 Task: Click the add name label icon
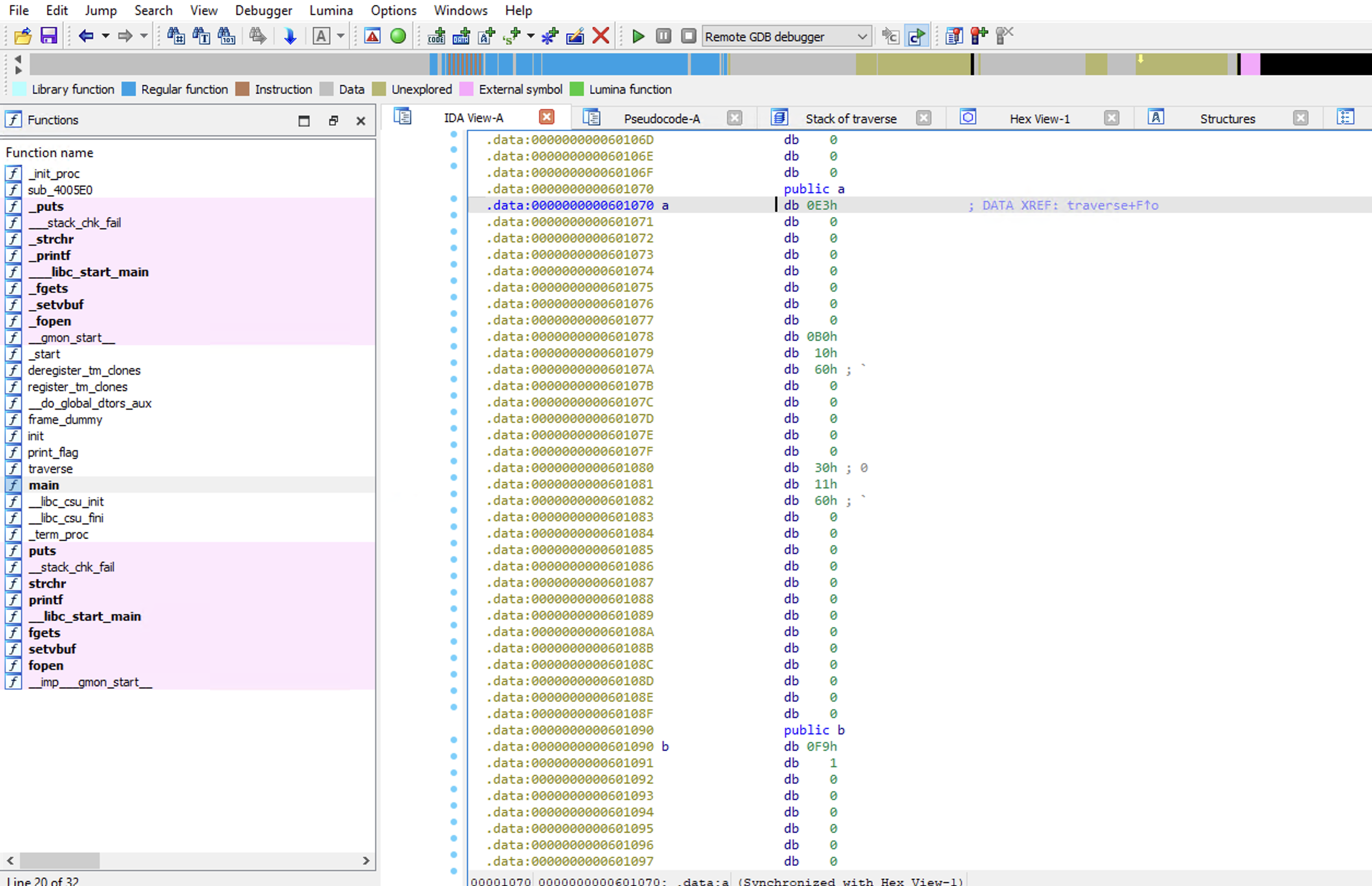(486, 36)
